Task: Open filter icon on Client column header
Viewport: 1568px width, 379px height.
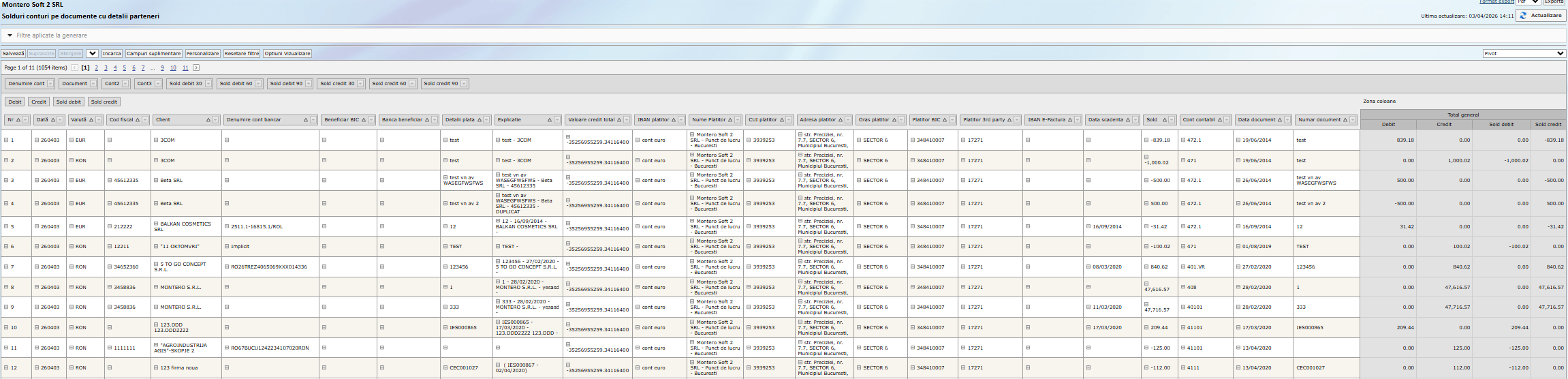Action: (215, 120)
